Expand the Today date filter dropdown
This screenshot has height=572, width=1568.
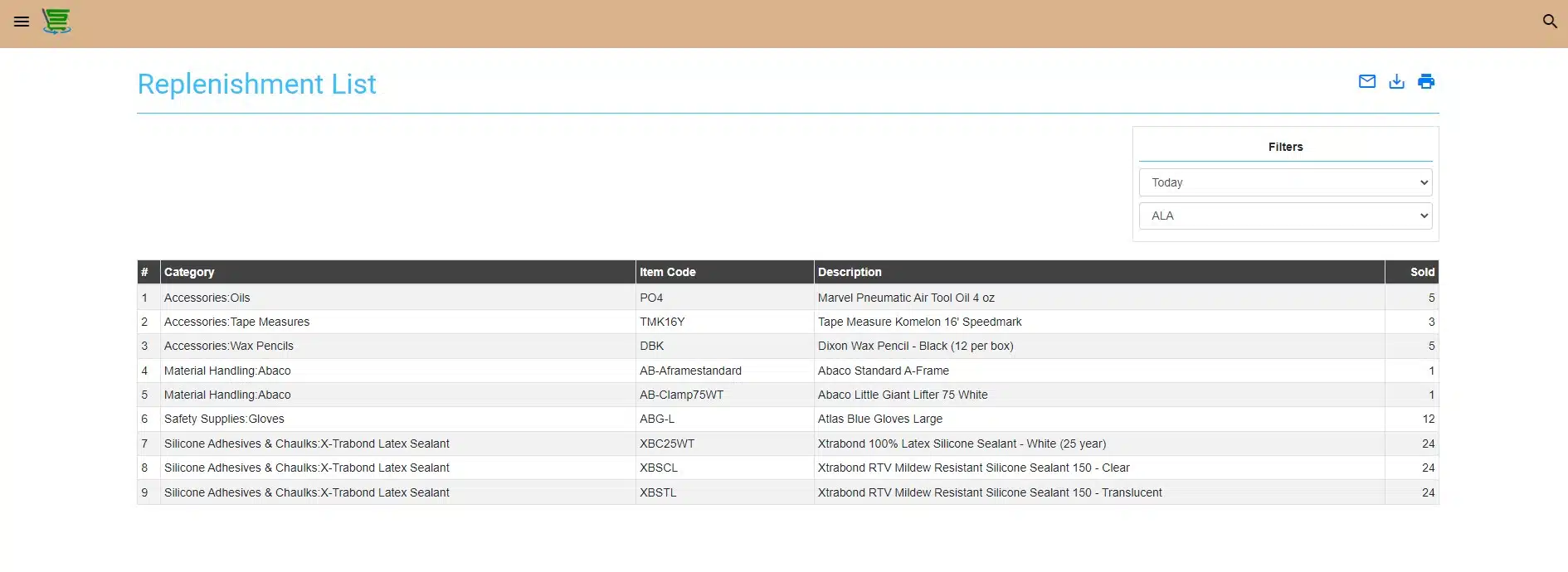coord(1285,182)
